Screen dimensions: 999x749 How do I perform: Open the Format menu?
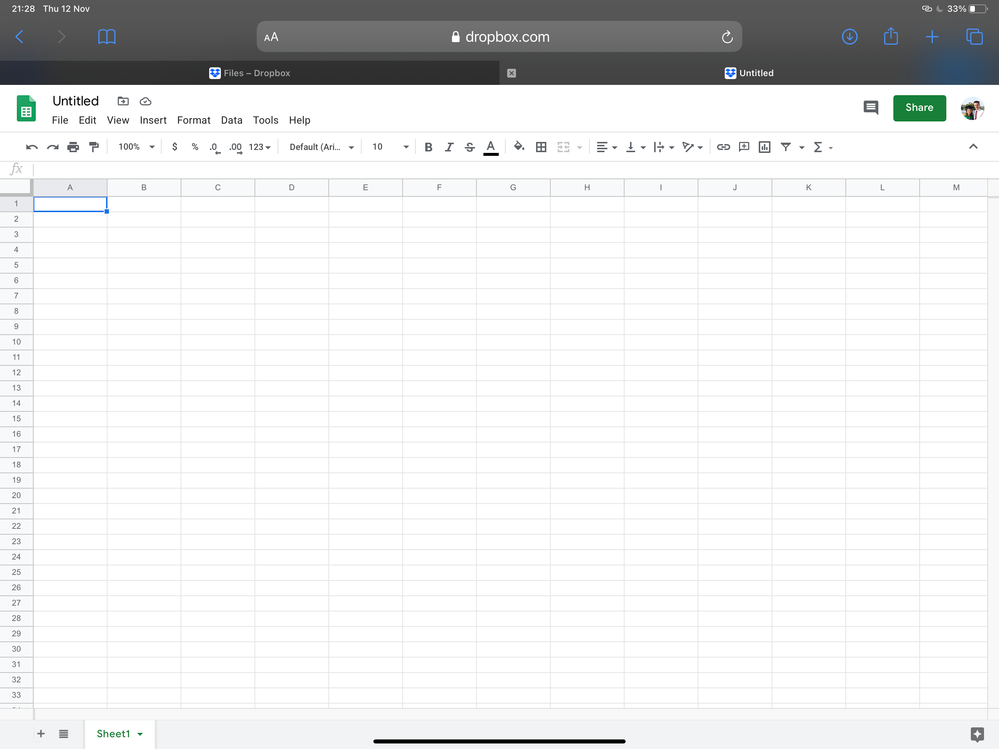coord(194,120)
